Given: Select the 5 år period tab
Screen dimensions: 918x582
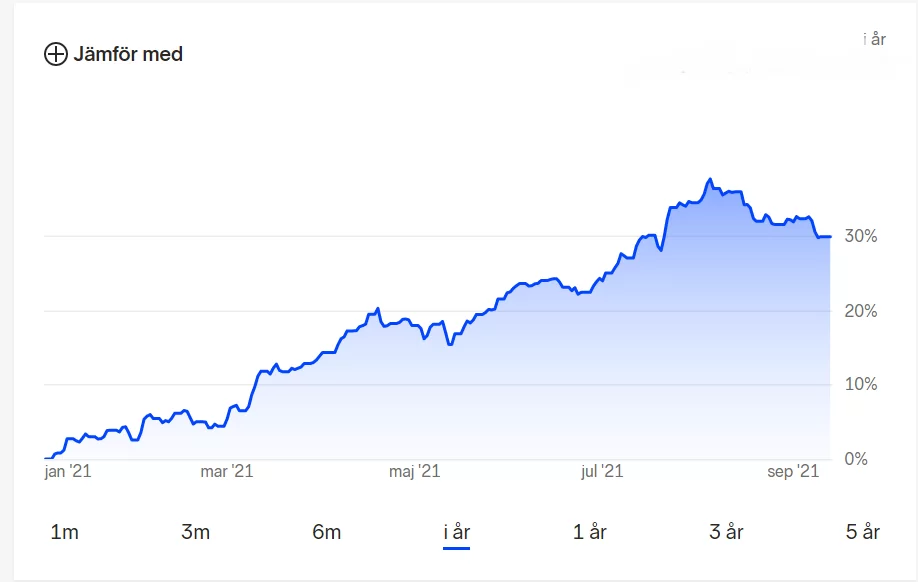Looking at the screenshot, I should (862, 532).
